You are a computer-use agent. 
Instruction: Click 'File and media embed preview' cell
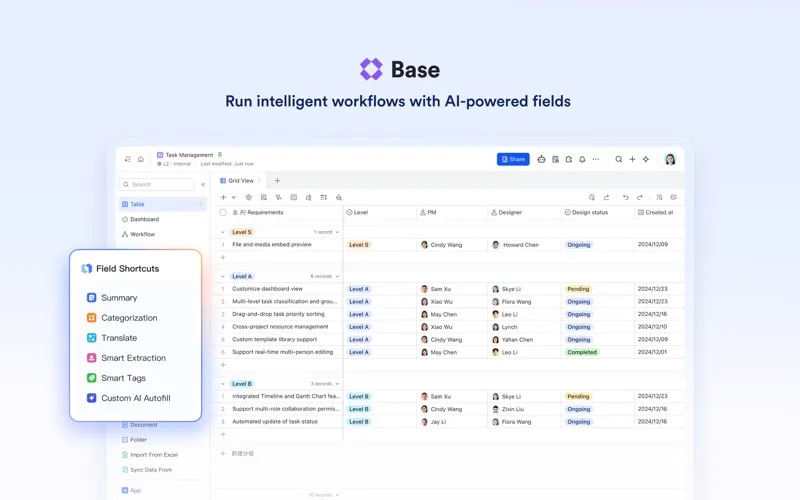(272, 244)
